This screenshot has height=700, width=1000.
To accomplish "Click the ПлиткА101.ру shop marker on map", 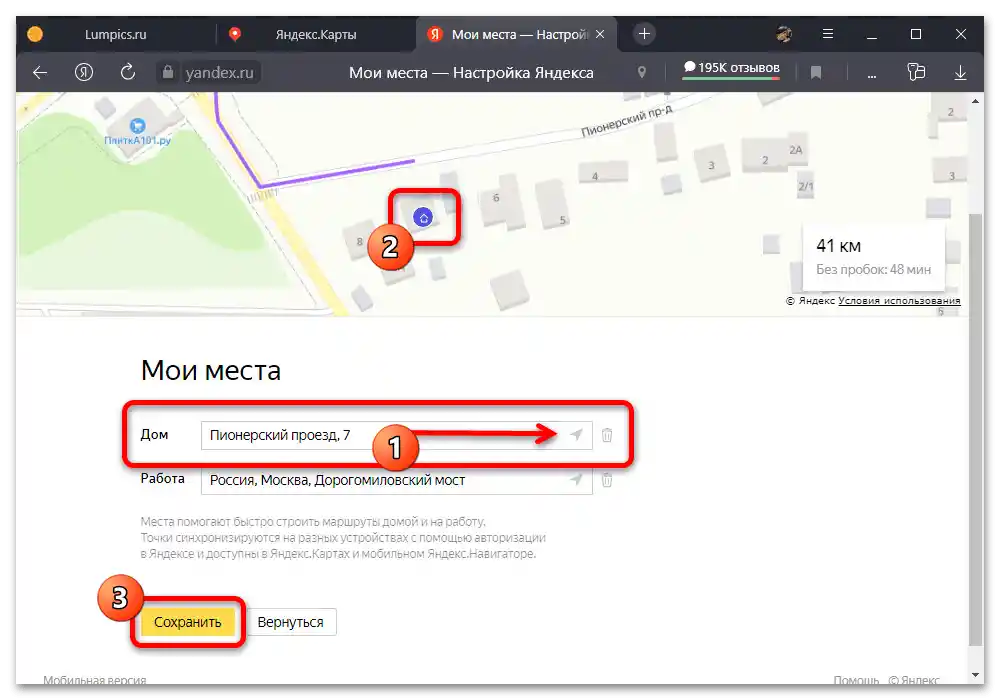I will [x=137, y=126].
